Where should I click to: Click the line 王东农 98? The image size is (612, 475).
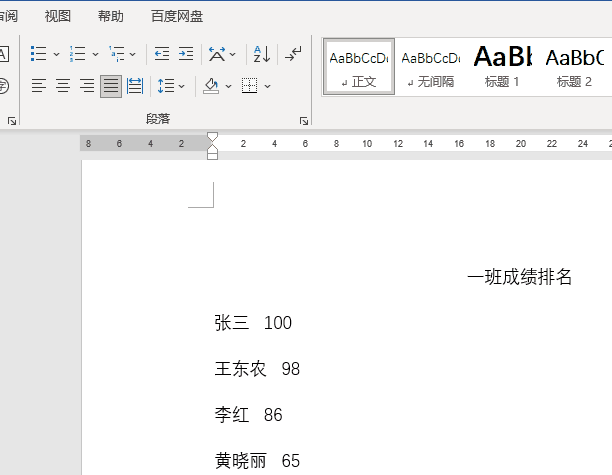[x=257, y=369]
